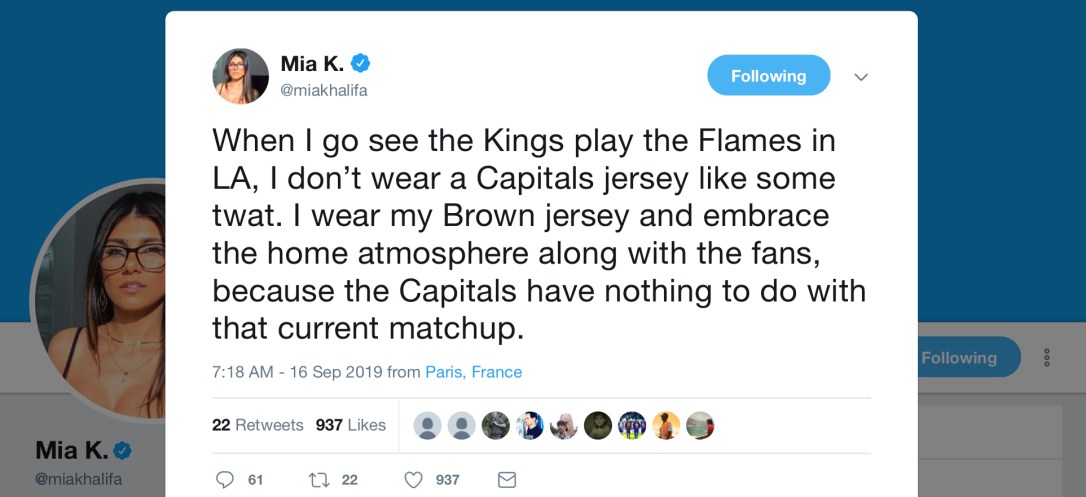Select the last liker avatar in row
The image size is (1086, 497).
pyautogui.click(x=700, y=425)
